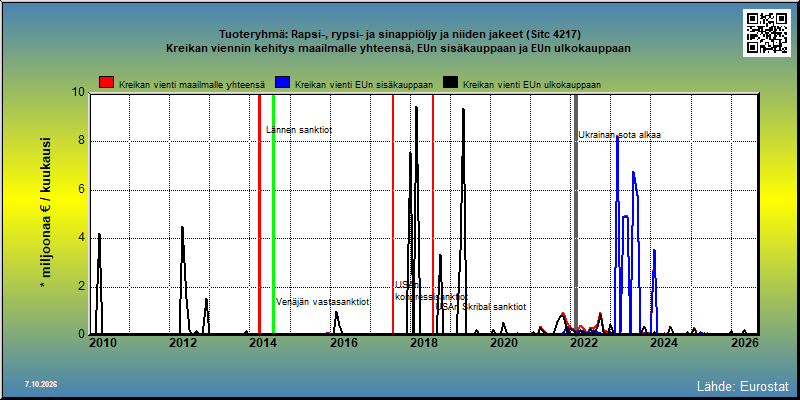Click the Ukrainan sota alkaa label
The width and height of the screenshot is (800, 400).
tap(619, 135)
